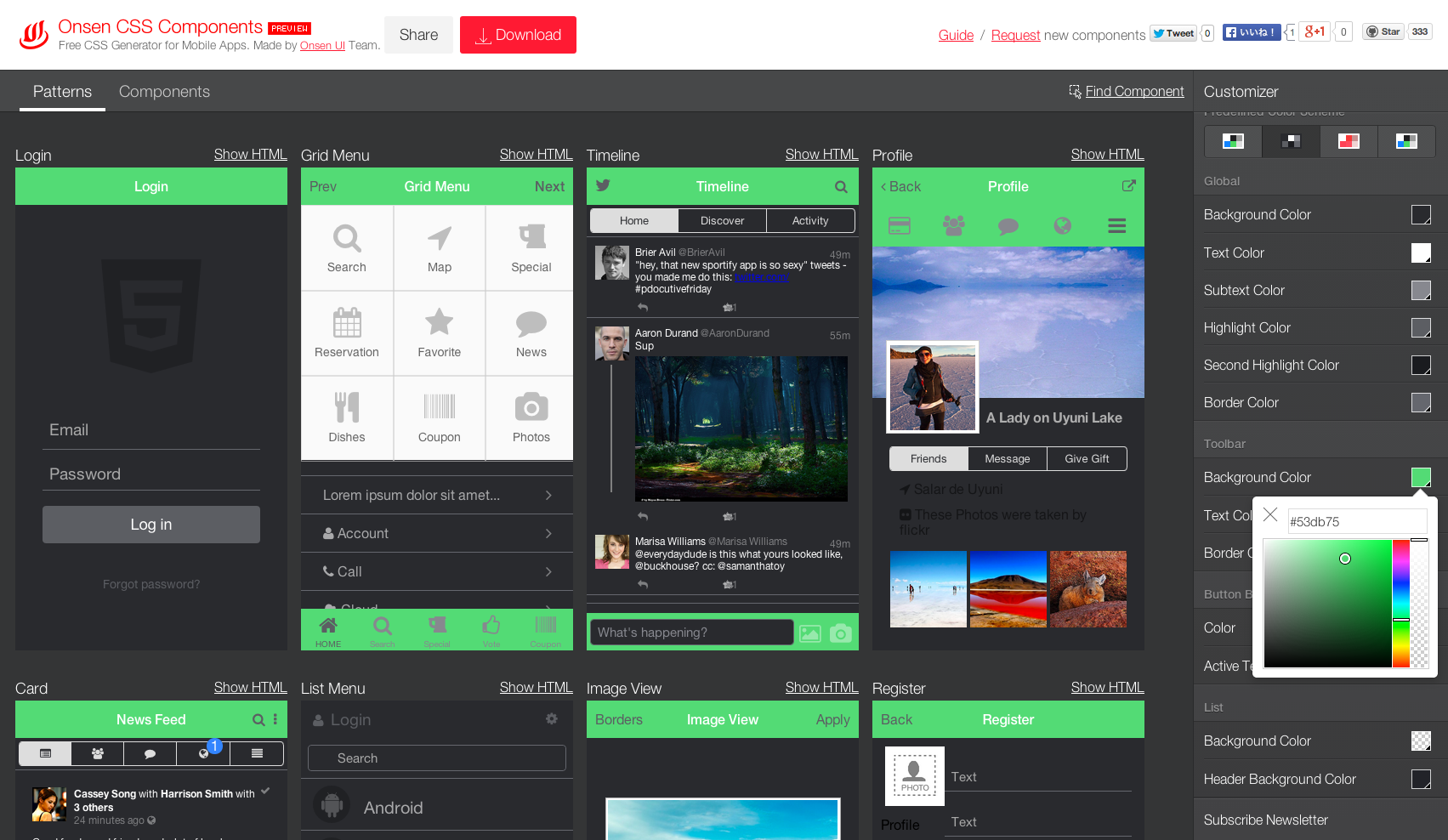
Task: Click the Favorite star icon tile
Action: 439,323
